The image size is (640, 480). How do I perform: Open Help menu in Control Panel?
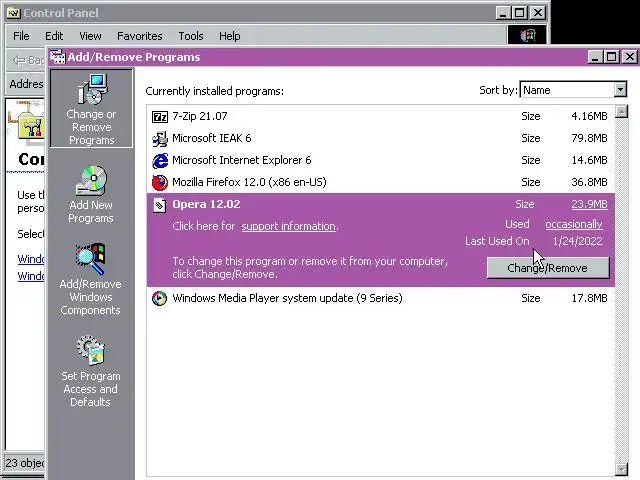click(x=229, y=36)
